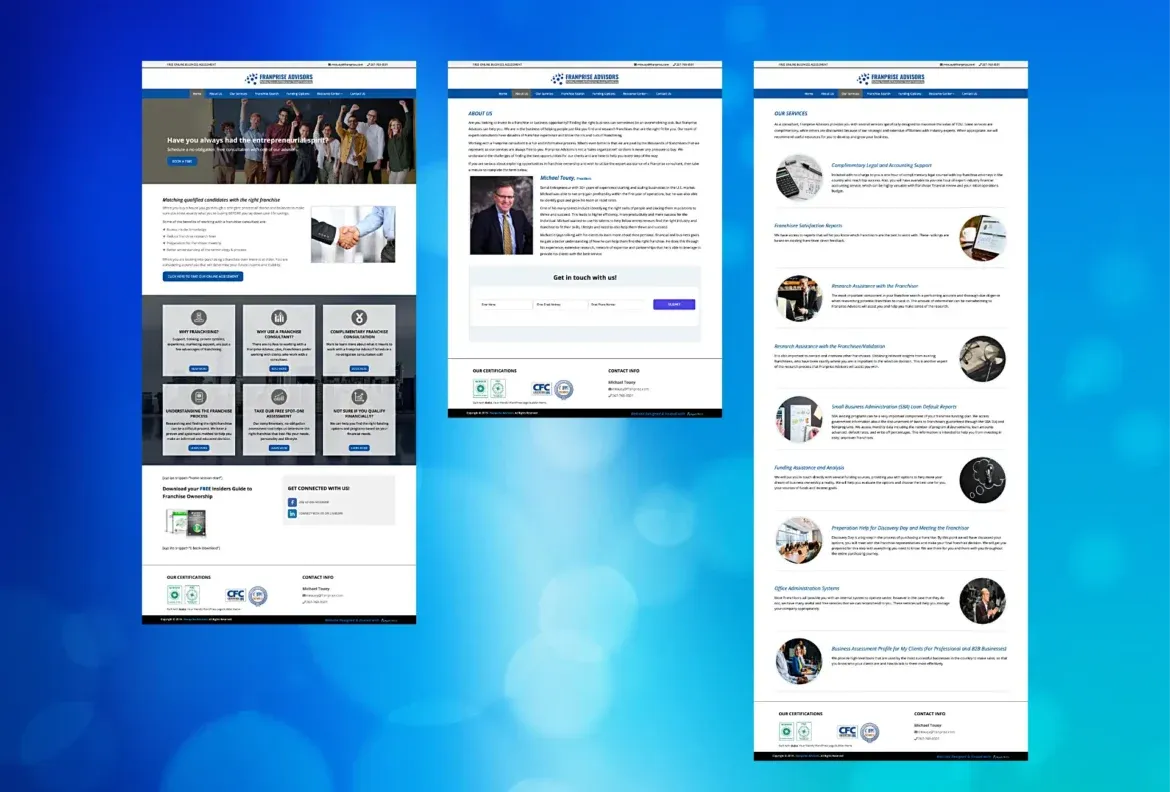1170x792 pixels.
Task: Select Funding Options in About Us page navigation
Action: [x=603, y=93]
